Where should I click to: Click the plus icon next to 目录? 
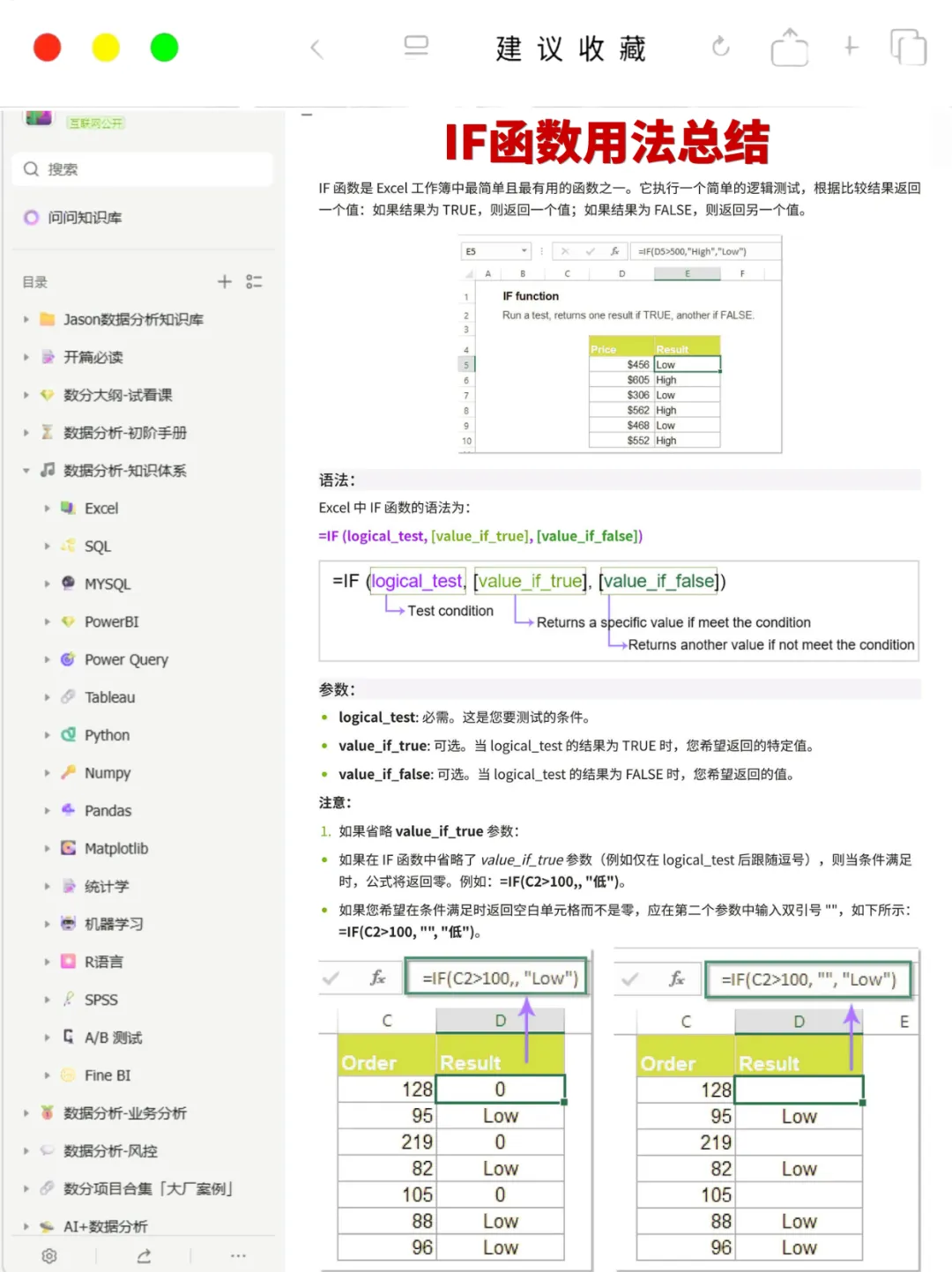(225, 281)
